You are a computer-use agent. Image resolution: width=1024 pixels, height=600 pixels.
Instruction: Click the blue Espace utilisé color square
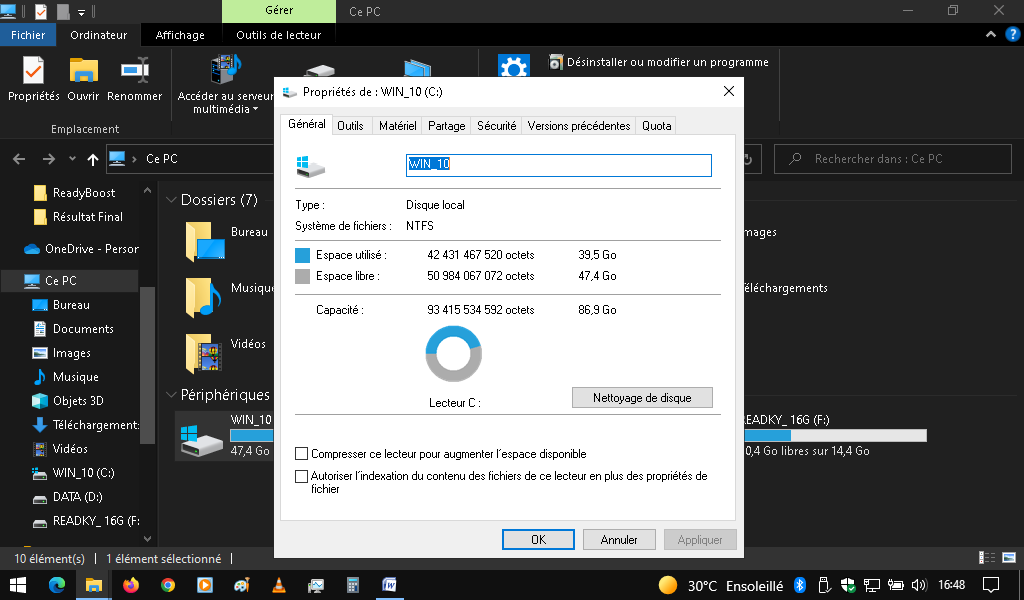[302, 255]
